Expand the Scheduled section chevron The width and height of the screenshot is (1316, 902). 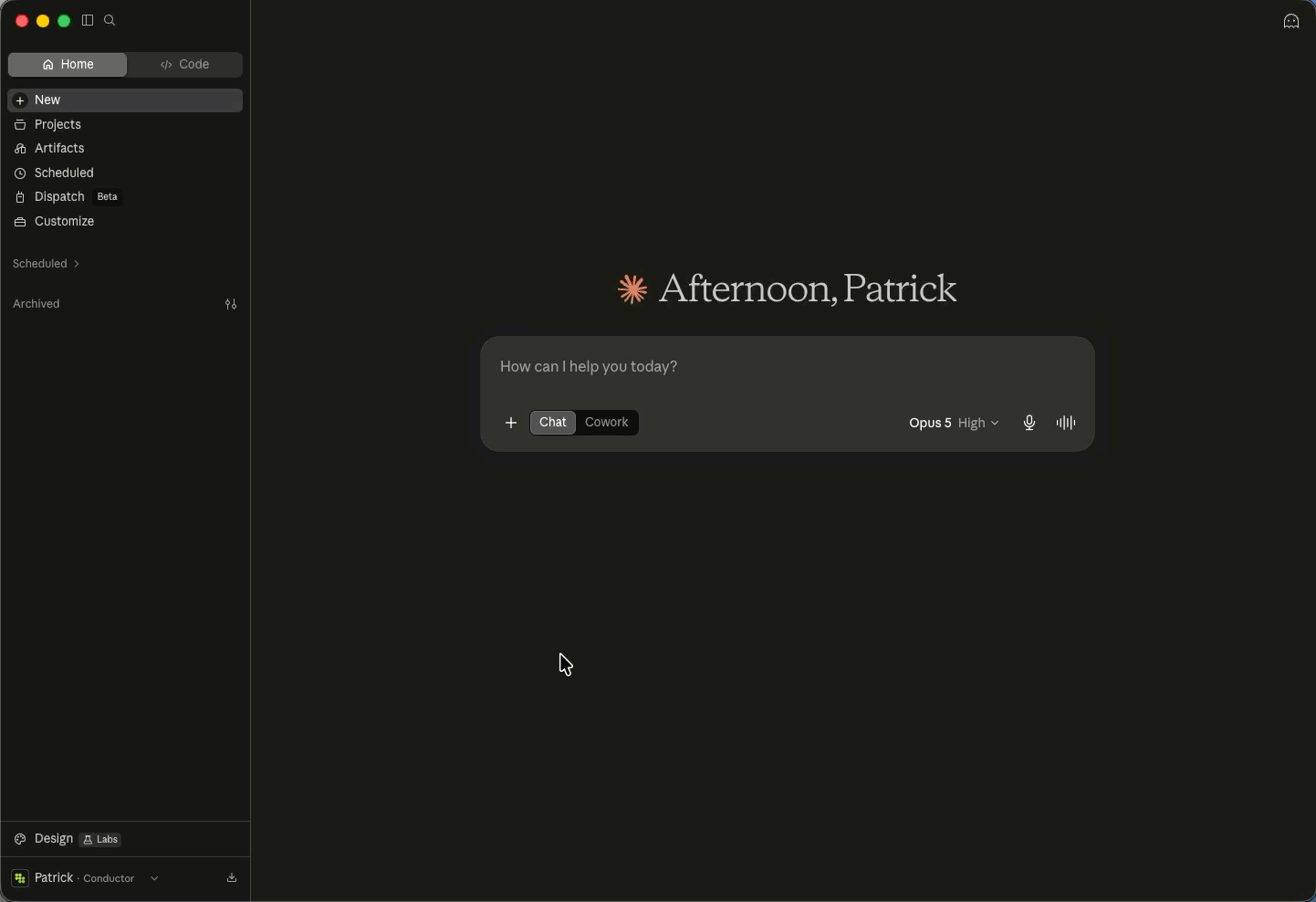point(77,264)
